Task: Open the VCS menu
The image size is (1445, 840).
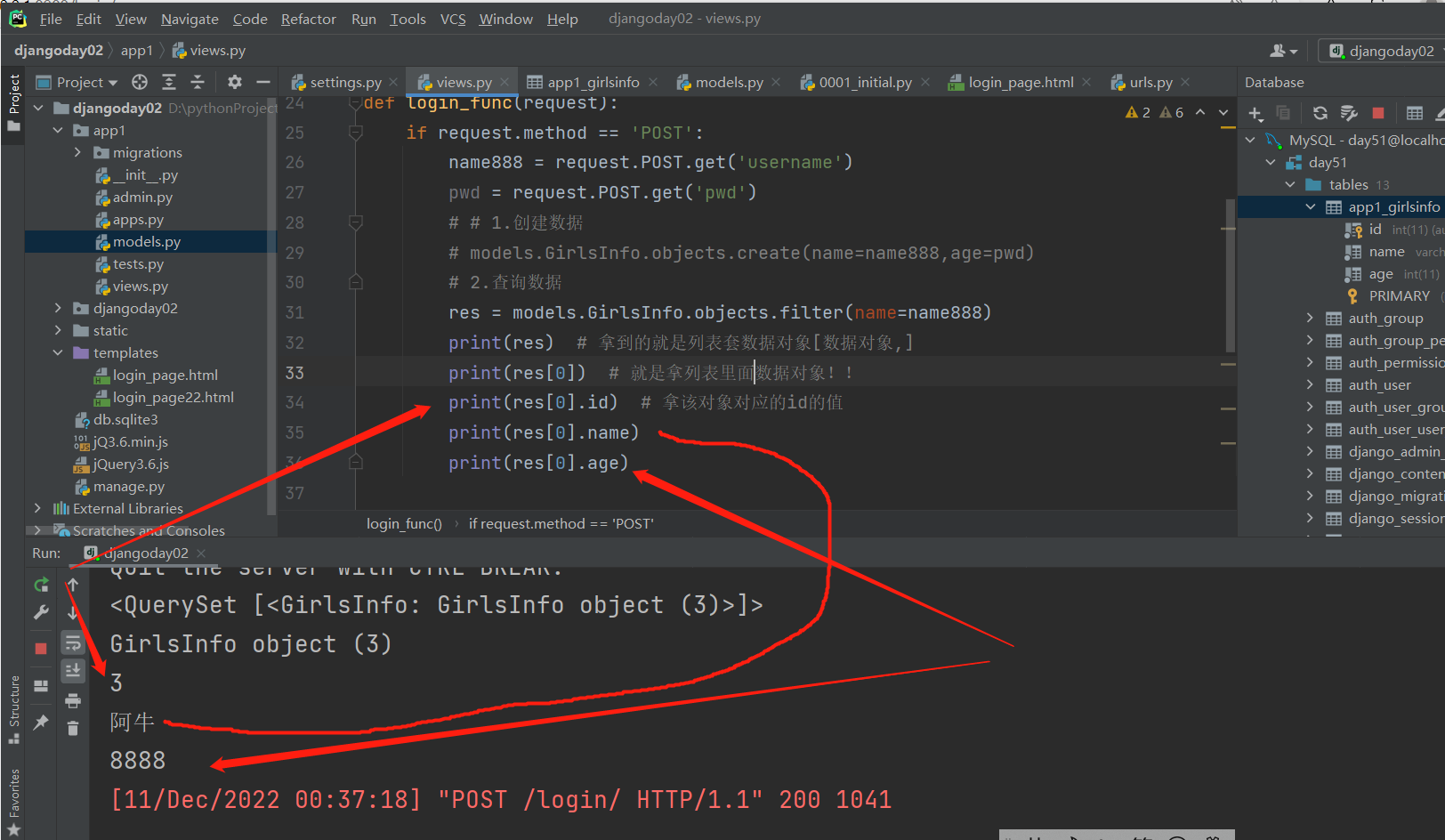Action: (x=453, y=19)
